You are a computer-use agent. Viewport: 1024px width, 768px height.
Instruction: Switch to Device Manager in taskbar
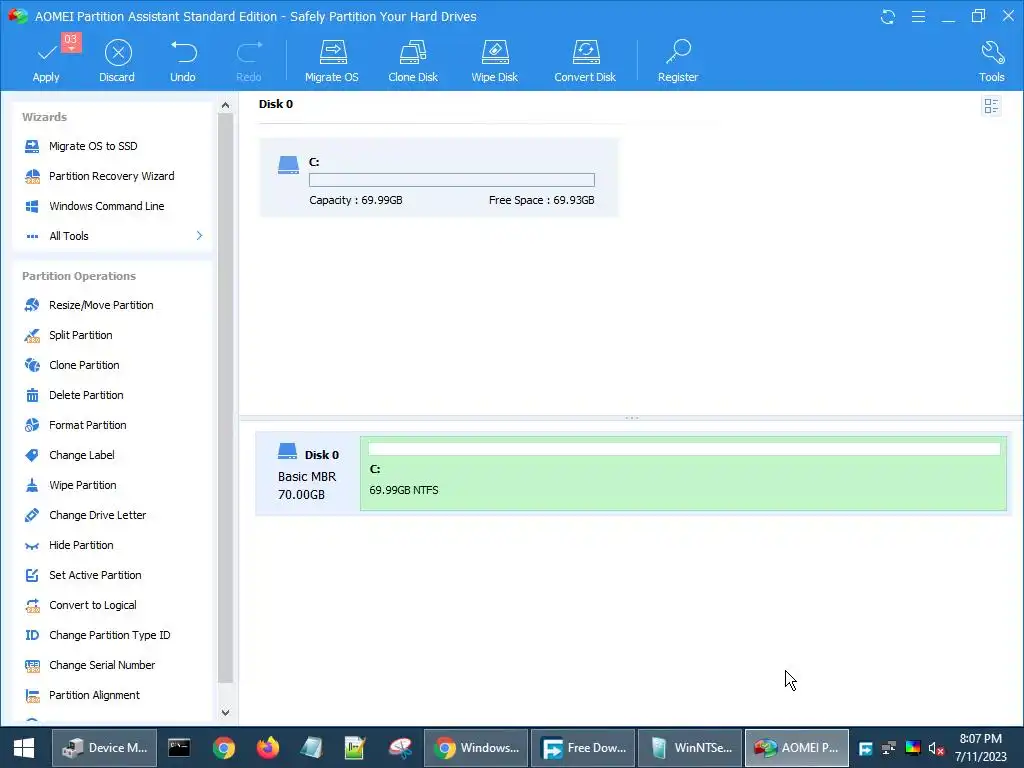coord(104,748)
